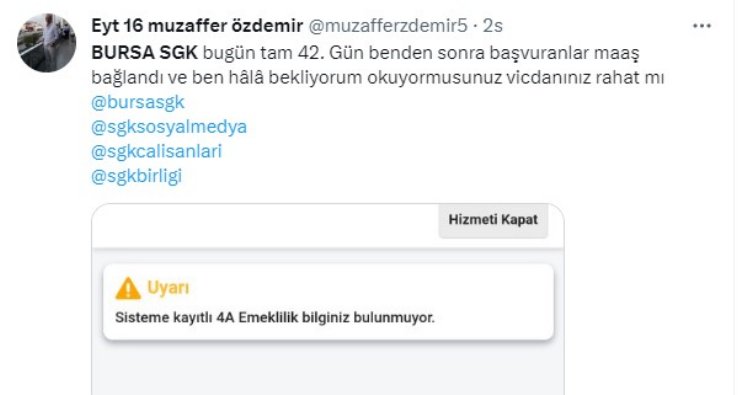Click the Hizmeti Kapat button
This screenshot has height=395, width=750.
pos(493,220)
